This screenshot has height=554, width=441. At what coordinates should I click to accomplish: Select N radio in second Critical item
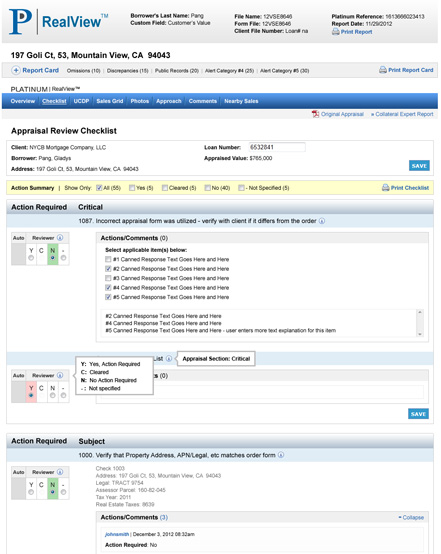(x=53, y=395)
